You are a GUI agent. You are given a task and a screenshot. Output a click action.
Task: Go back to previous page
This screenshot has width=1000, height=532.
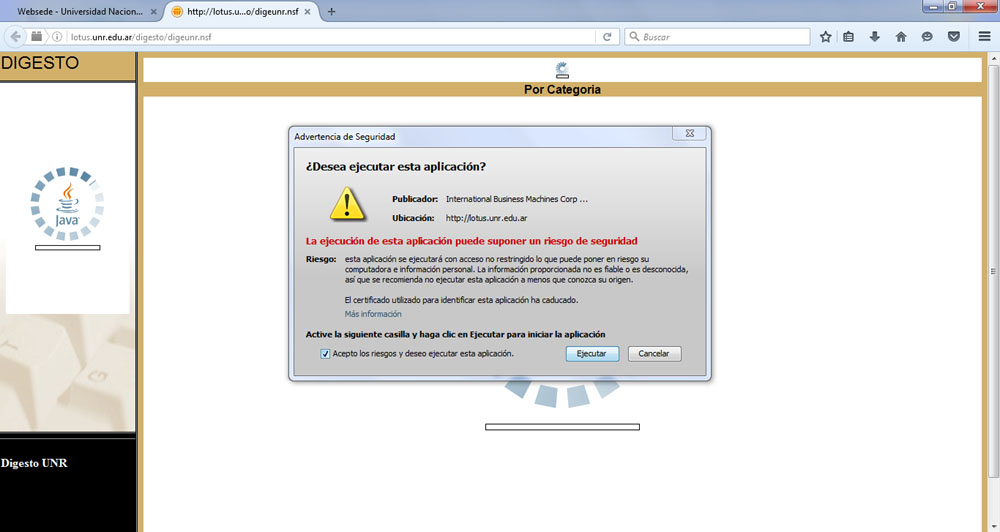click(15, 36)
